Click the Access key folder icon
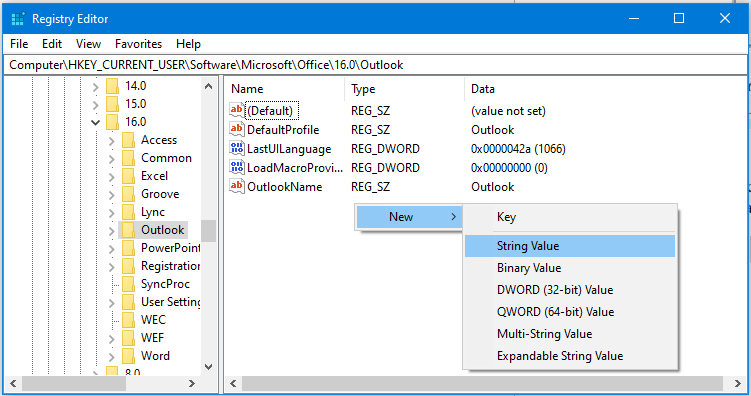The height and width of the screenshot is (396, 751). (128, 140)
